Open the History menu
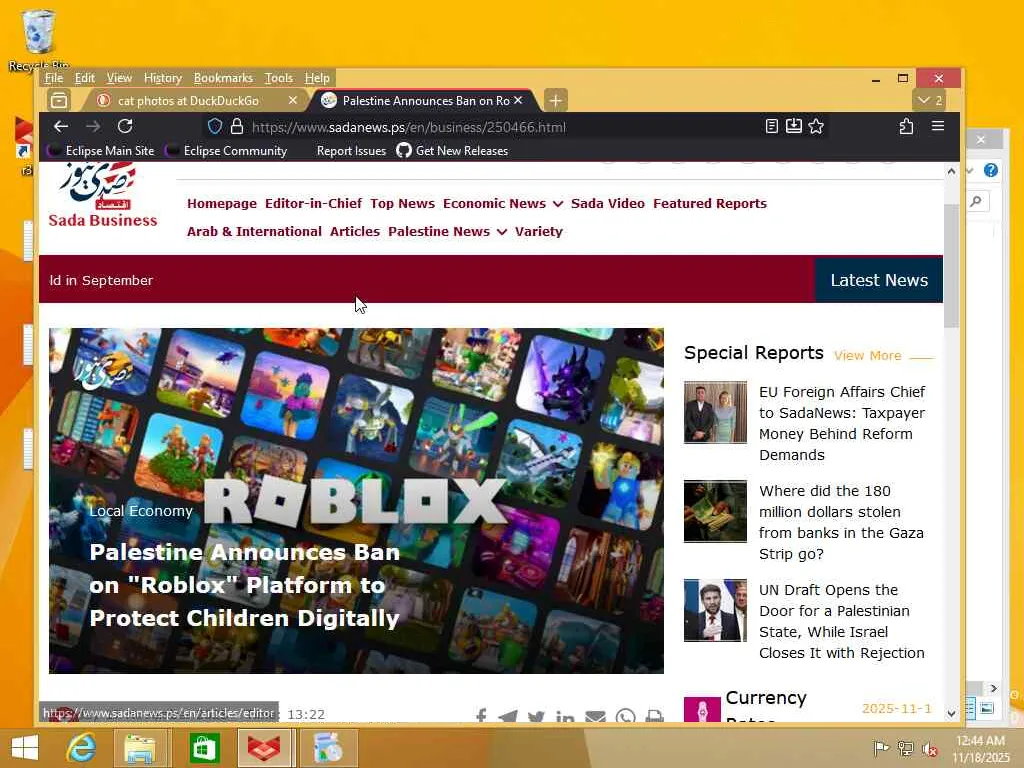The width and height of the screenshot is (1024, 768). pos(163,78)
